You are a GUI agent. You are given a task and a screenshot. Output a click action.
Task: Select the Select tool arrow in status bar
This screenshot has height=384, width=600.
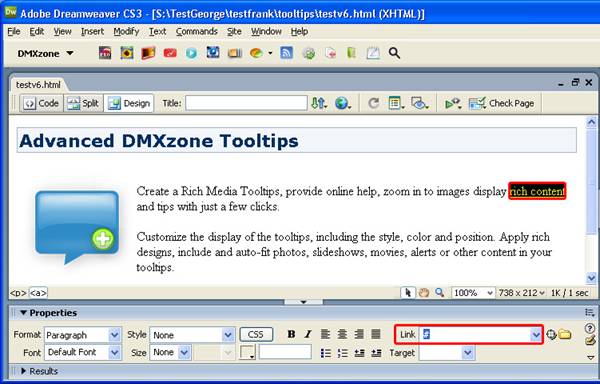coord(408,293)
